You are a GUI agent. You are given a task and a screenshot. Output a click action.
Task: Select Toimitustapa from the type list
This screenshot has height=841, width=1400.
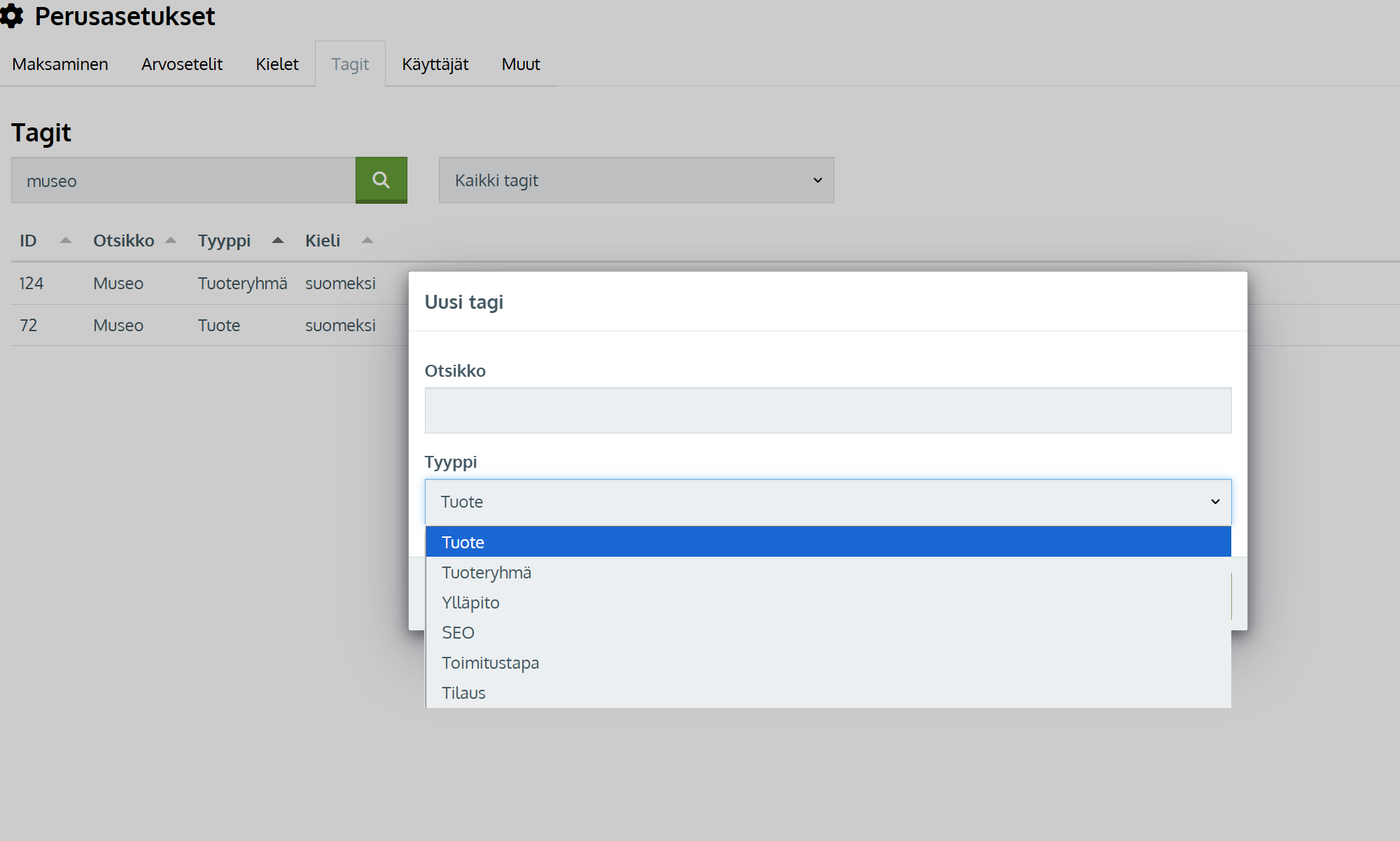(x=828, y=662)
